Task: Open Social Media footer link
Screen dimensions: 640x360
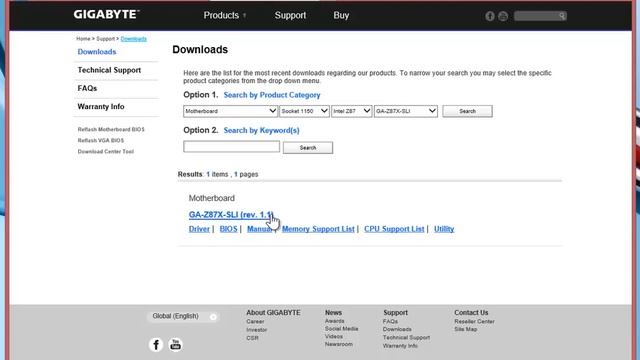Action: coord(341,329)
